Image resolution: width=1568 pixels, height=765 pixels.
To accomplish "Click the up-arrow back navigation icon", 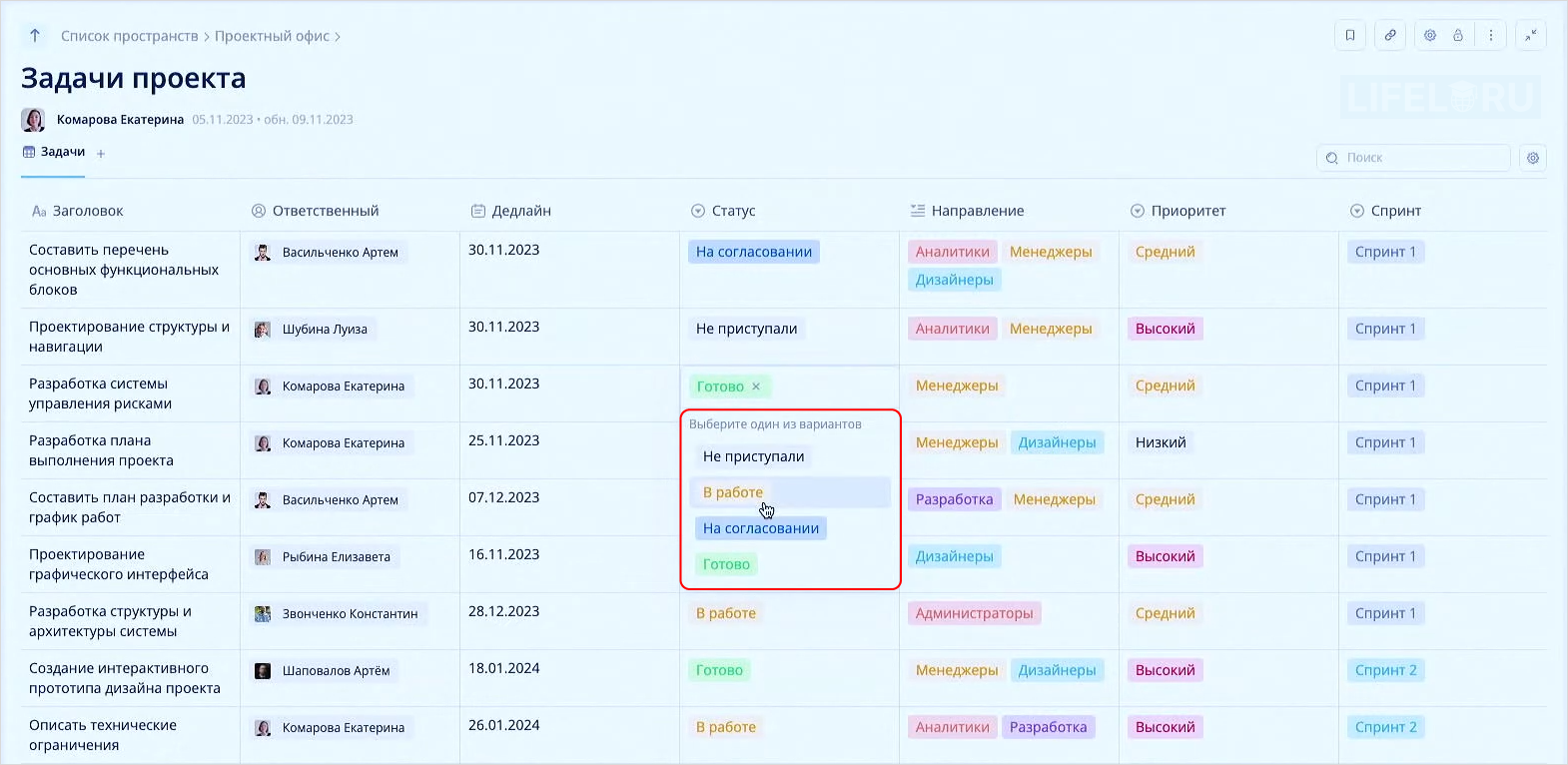I will [x=35, y=36].
